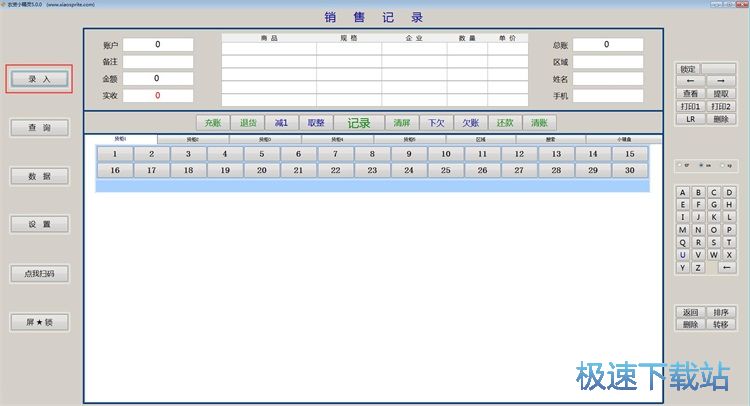Switch to the 搜索 tab
The width and height of the screenshot is (750, 406).
[x=551, y=139]
